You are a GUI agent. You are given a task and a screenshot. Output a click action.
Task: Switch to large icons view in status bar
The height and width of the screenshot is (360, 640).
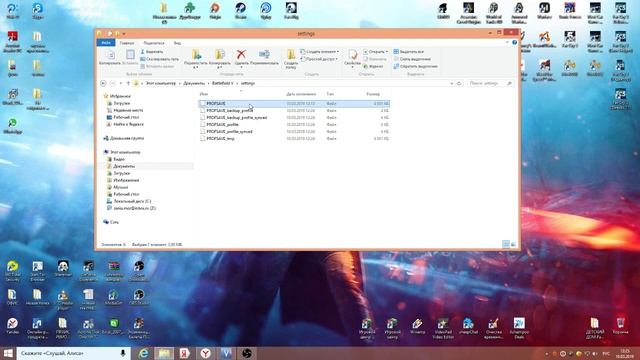pyautogui.click(x=513, y=244)
